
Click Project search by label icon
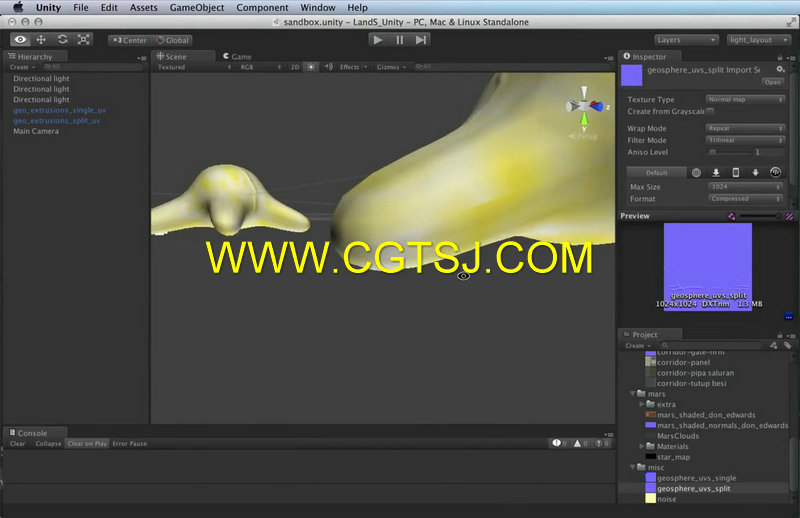tap(788, 346)
